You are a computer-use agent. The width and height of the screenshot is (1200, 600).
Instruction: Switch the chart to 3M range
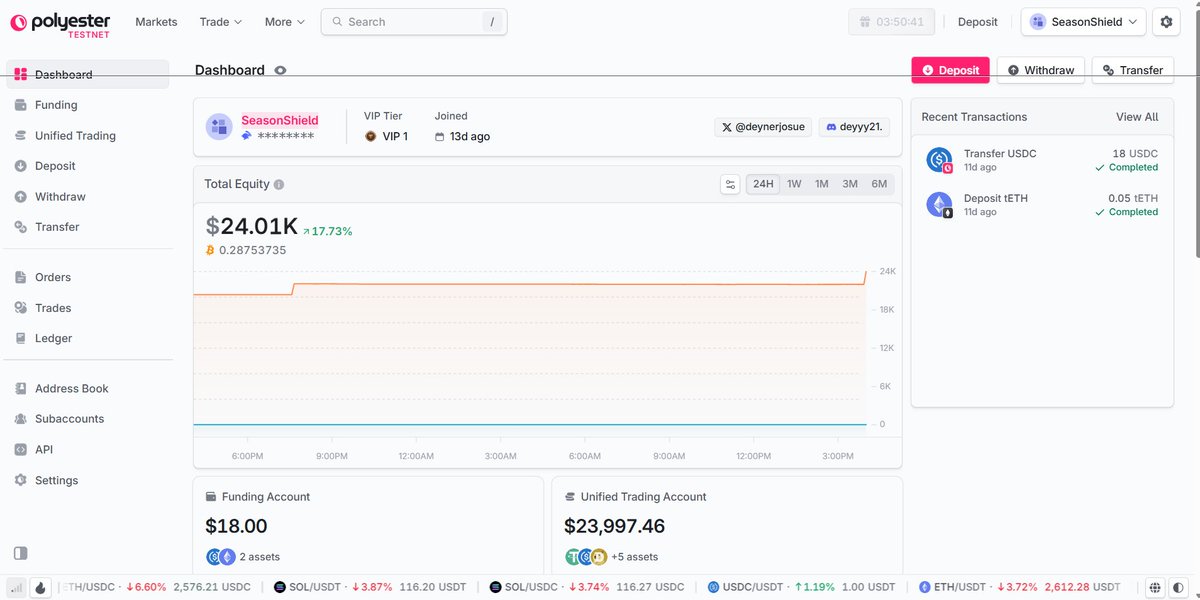(850, 184)
